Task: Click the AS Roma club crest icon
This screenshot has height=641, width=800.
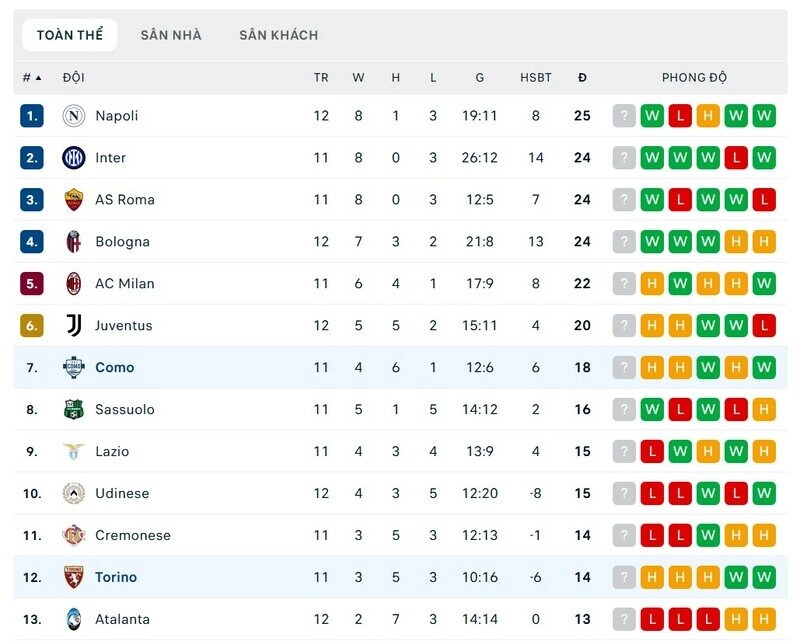Action: pos(74,200)
